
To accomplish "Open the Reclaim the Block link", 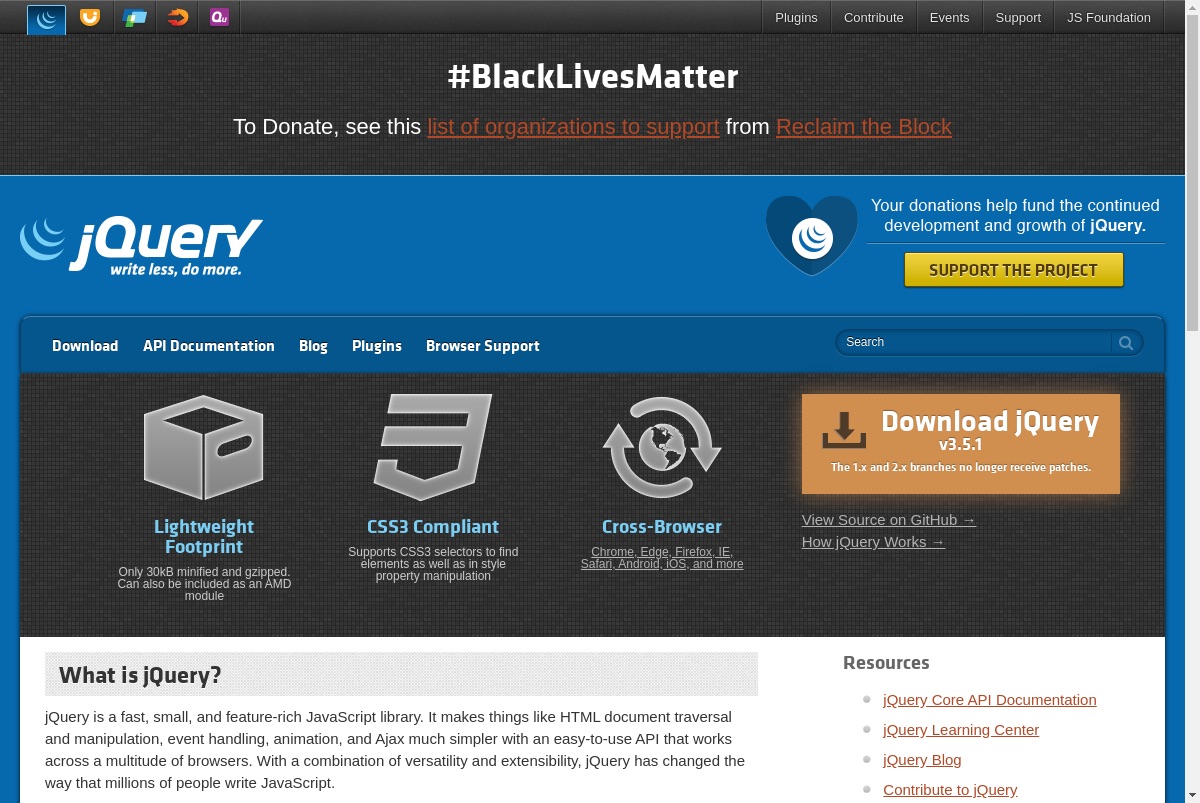I will click(x=864, y=127).
